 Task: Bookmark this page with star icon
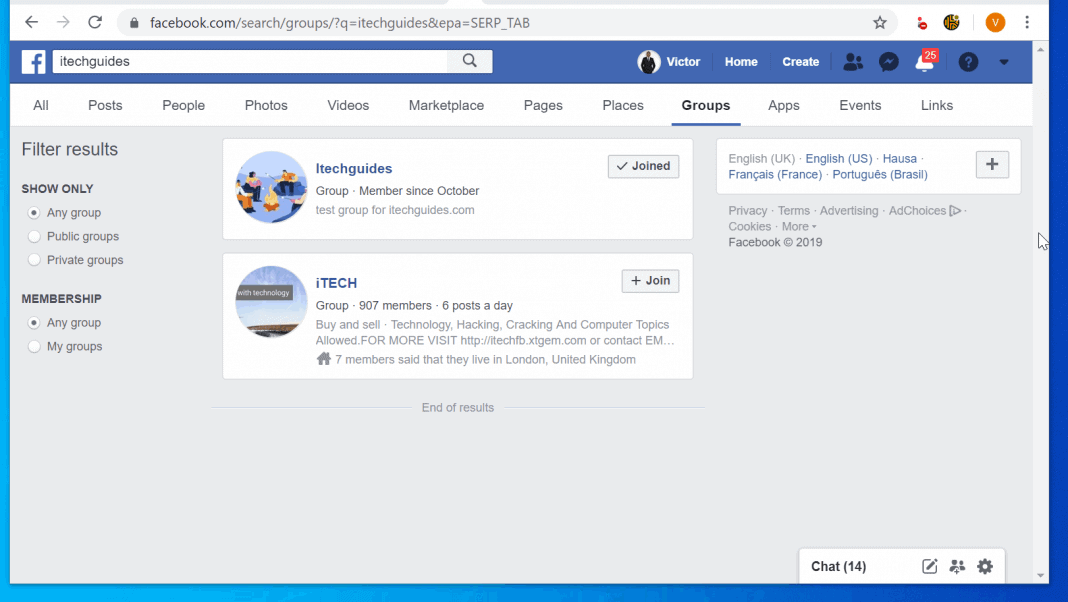880,23
